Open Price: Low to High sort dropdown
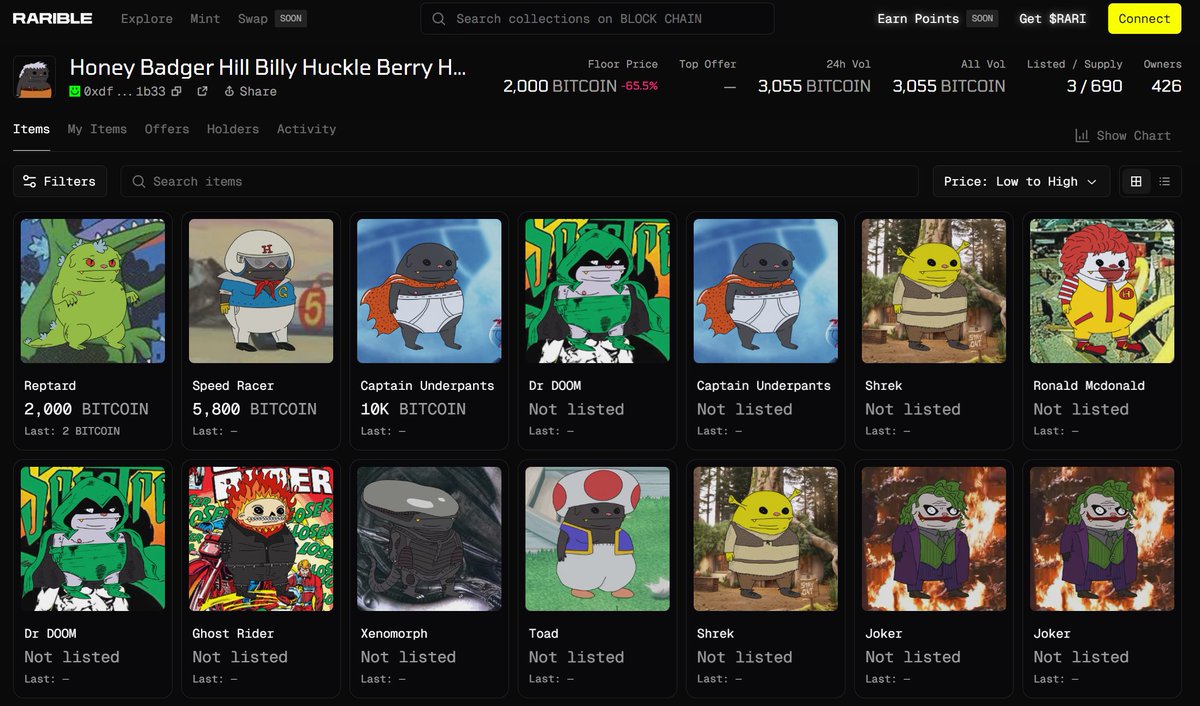Image resolution: width=1200 pixels, height=706 pixels. point(1021,181)
